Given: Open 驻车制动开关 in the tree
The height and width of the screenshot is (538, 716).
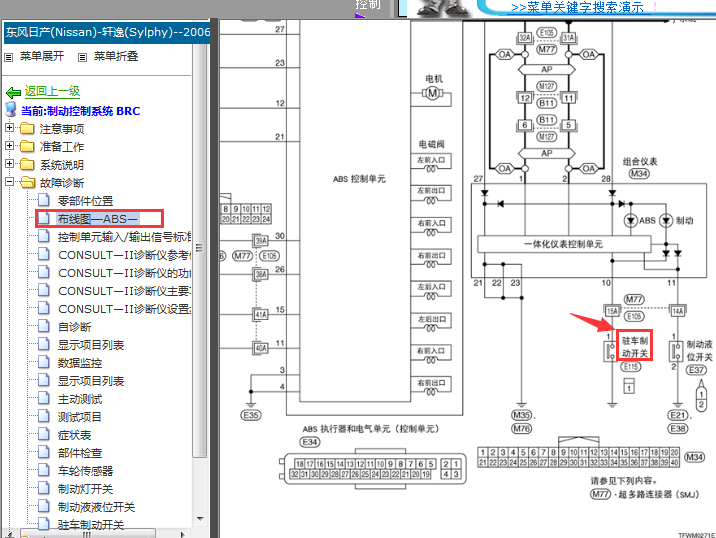Looking at the screenshot, I should coord(91,525).
